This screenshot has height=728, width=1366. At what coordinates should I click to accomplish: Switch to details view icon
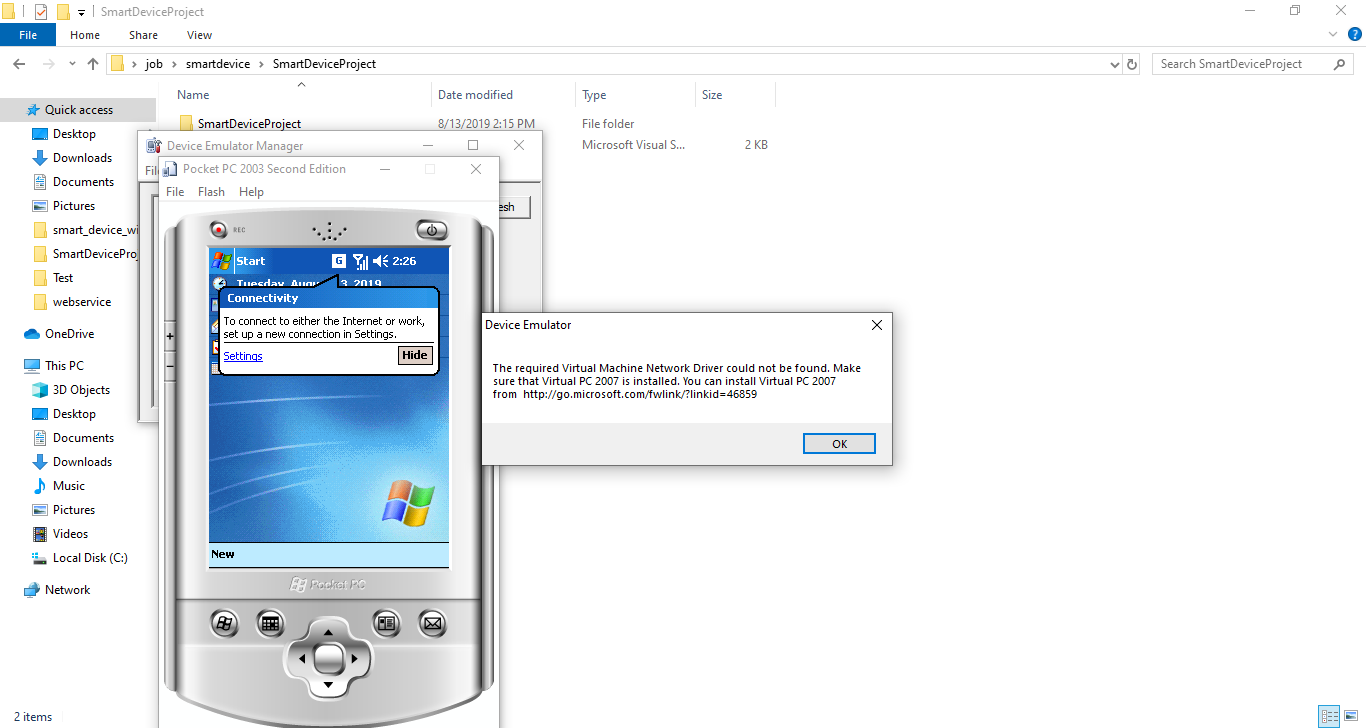(x=1329, y=716)
